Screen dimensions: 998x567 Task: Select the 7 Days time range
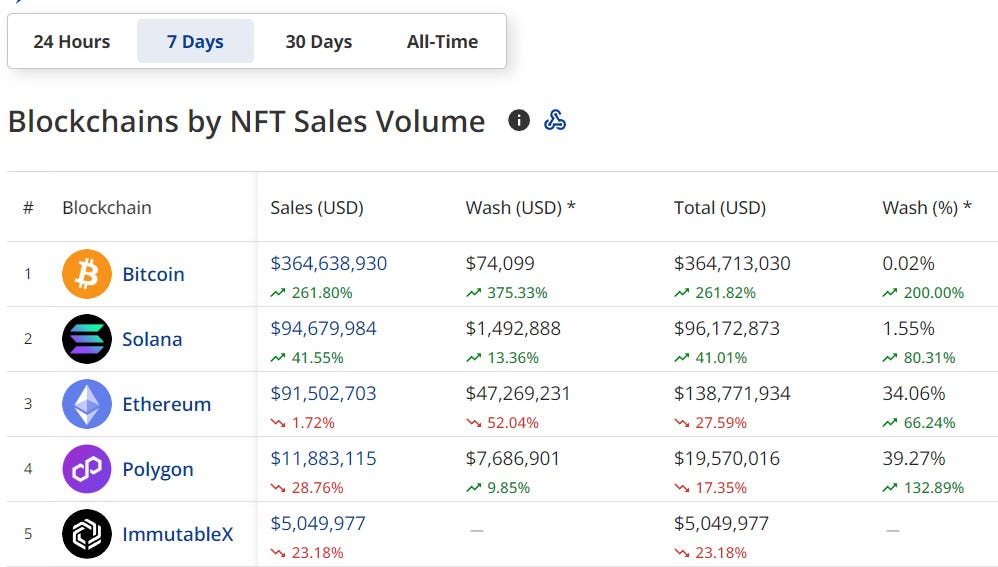pyautogui.click(x=195, y=41)
